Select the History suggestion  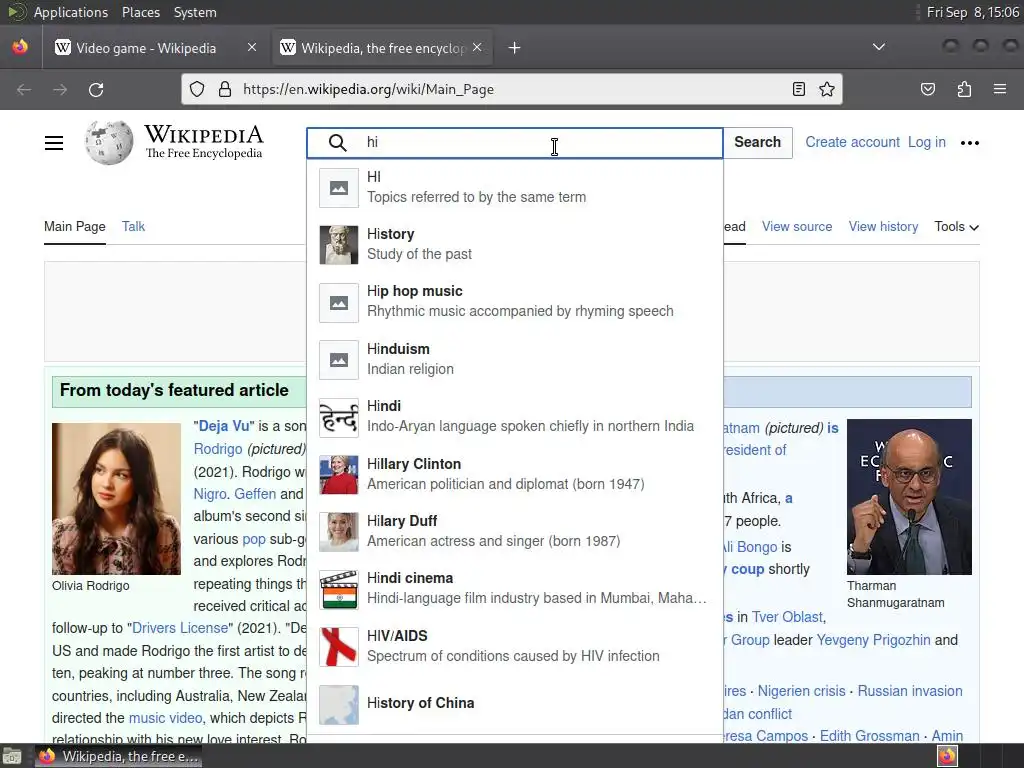pos(515,244)
